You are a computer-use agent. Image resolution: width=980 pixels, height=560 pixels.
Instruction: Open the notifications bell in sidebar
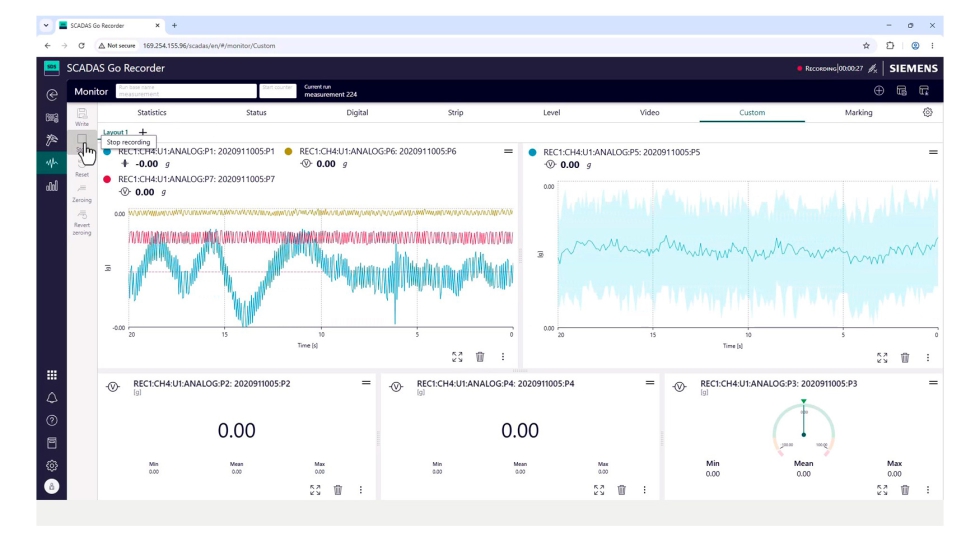(52, 398)
